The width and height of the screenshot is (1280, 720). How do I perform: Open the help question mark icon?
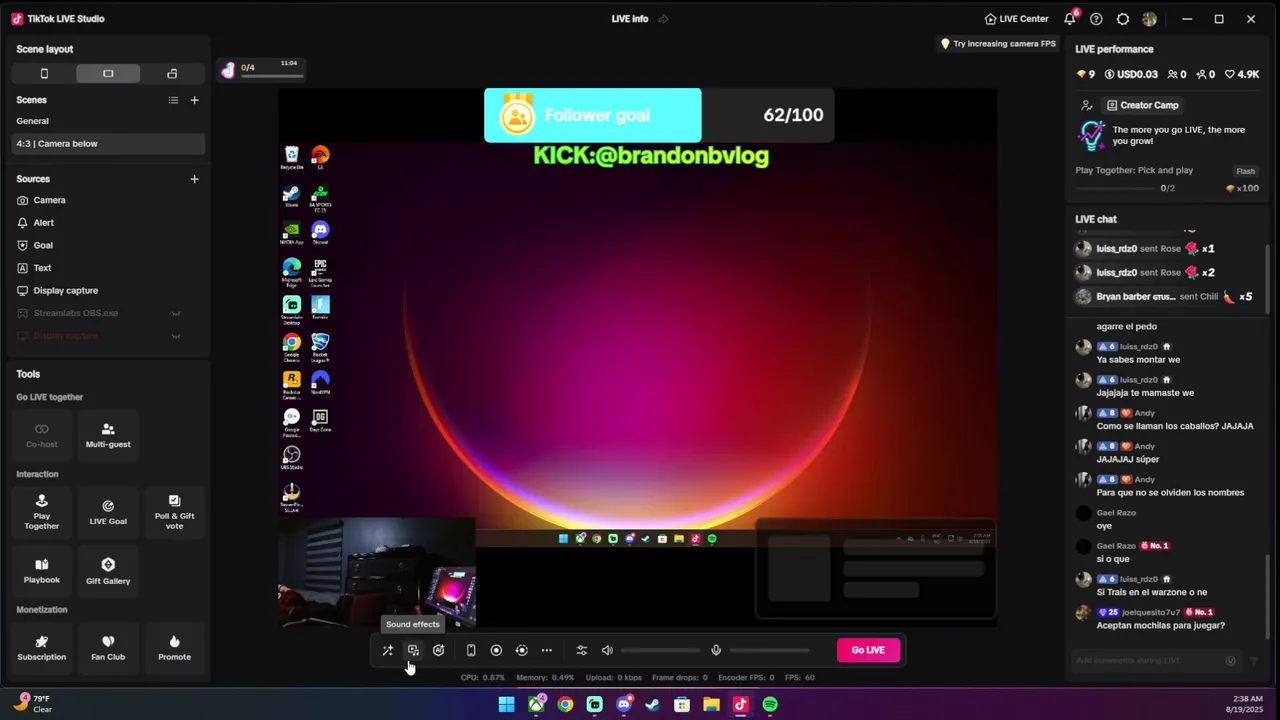coord(1096,19)
